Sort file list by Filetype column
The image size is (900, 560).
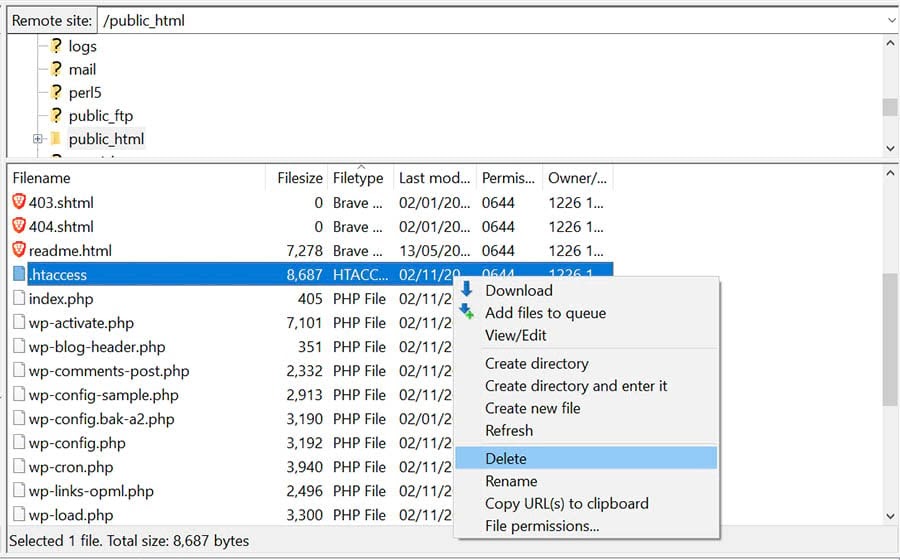point(358,178)
